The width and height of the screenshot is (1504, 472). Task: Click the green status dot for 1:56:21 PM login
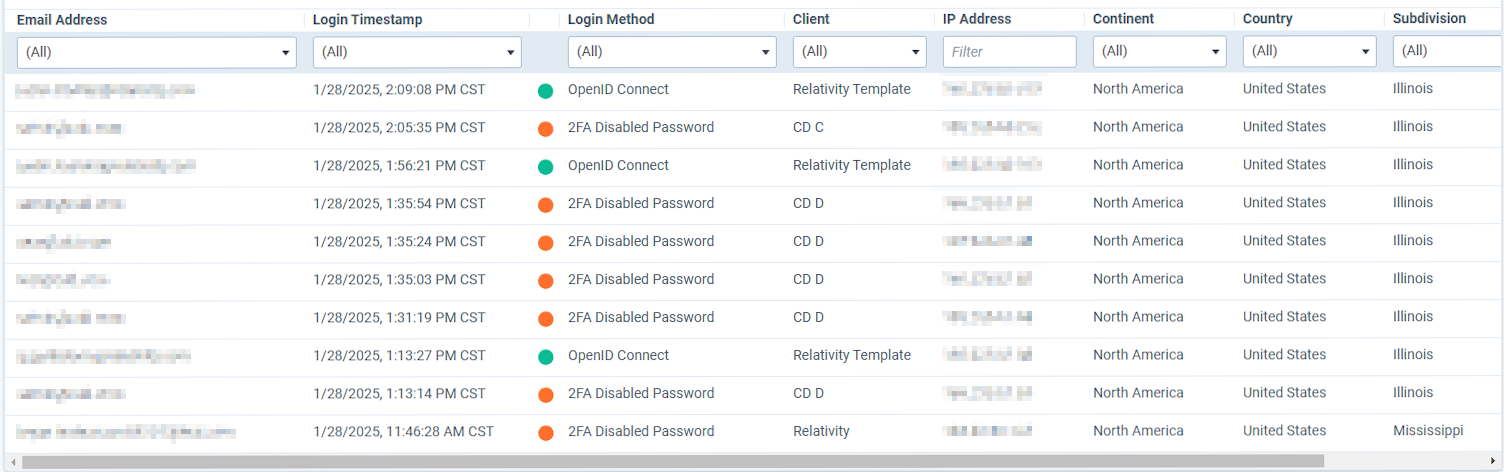(545, 167)
